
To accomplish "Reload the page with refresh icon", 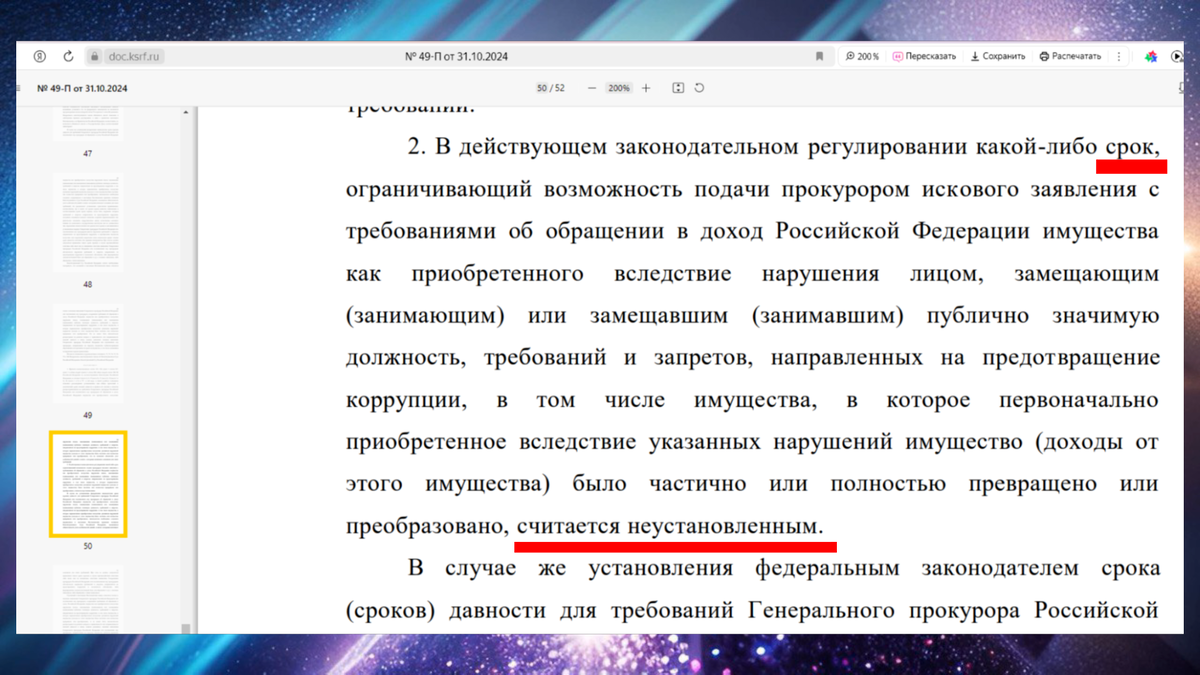I will (x=68, y=57).
